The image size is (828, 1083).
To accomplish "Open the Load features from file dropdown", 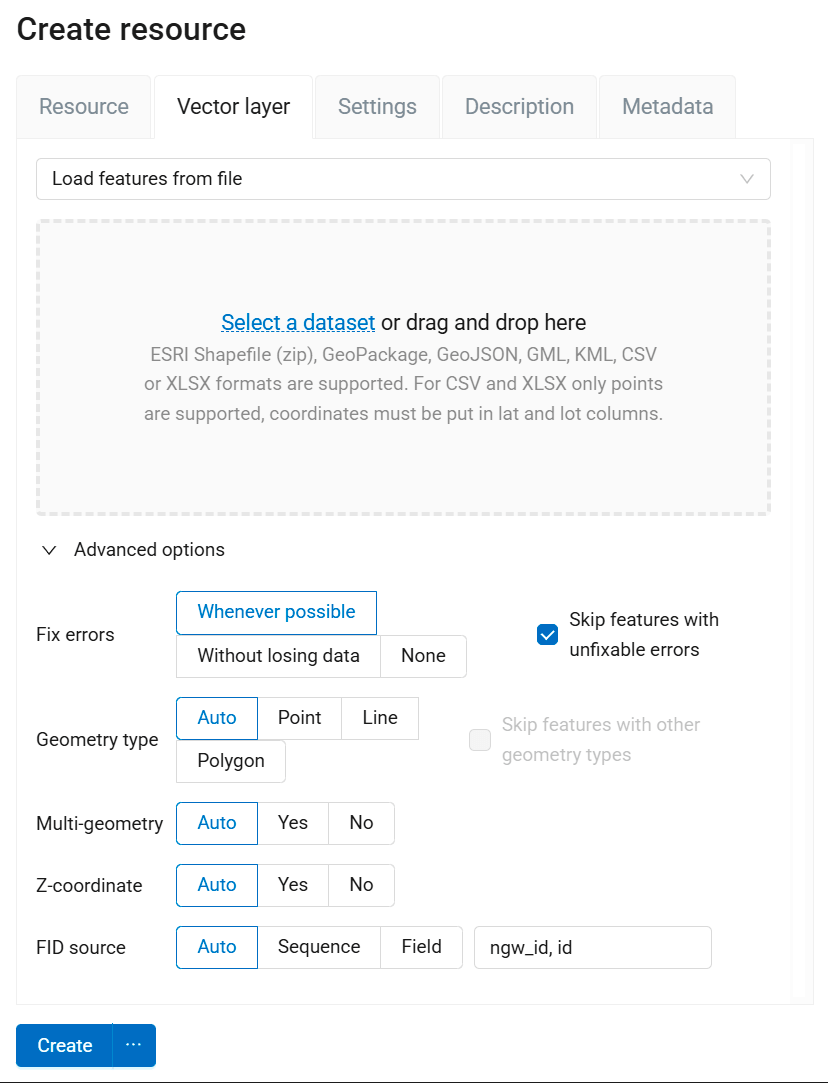I will click(x=403, y=179).
